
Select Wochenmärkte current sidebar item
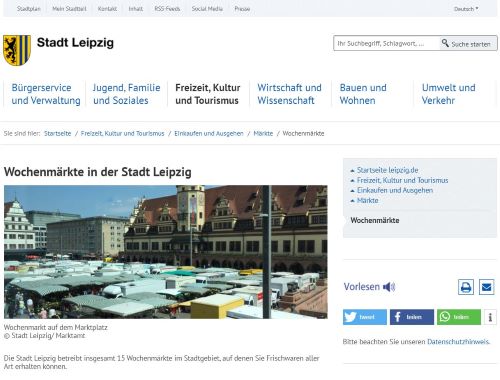point(375,220)
